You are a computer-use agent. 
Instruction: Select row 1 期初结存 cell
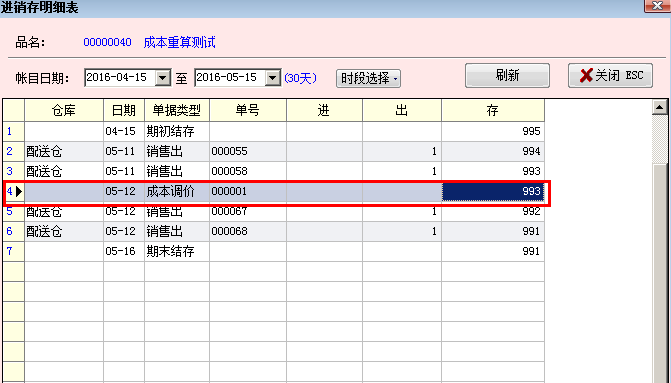(177, 131)
